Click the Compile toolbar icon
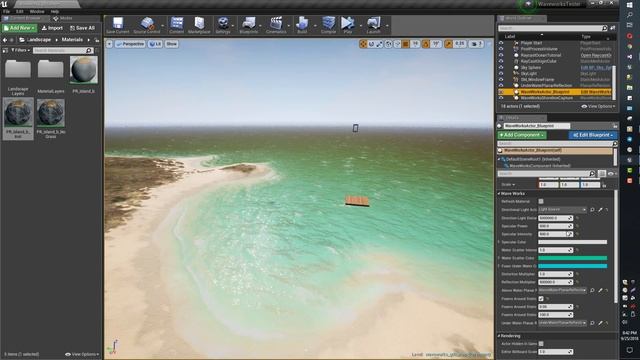The height and width of the screenshot is (360, 640). click(x=328, y=25)
